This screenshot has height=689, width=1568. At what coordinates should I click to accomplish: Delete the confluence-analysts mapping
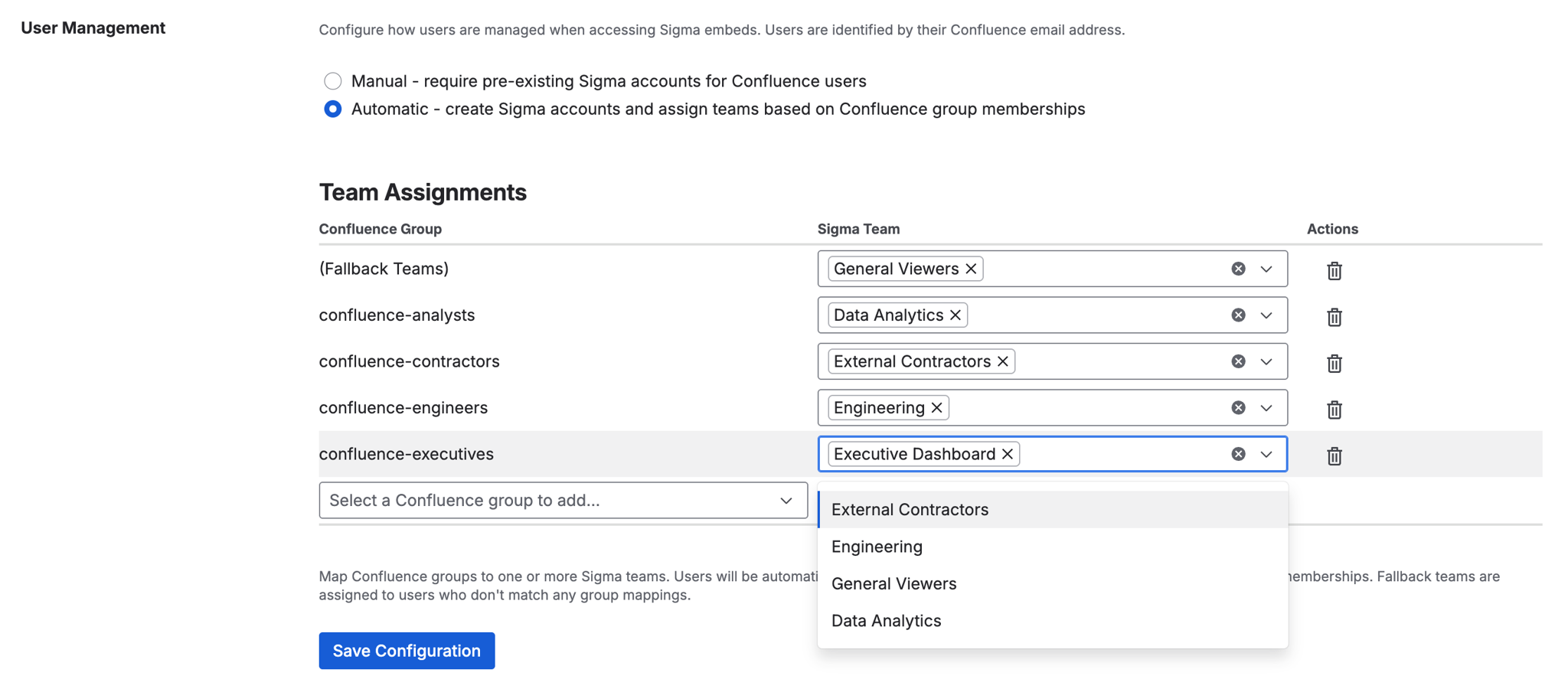[x=1334, y=317]
